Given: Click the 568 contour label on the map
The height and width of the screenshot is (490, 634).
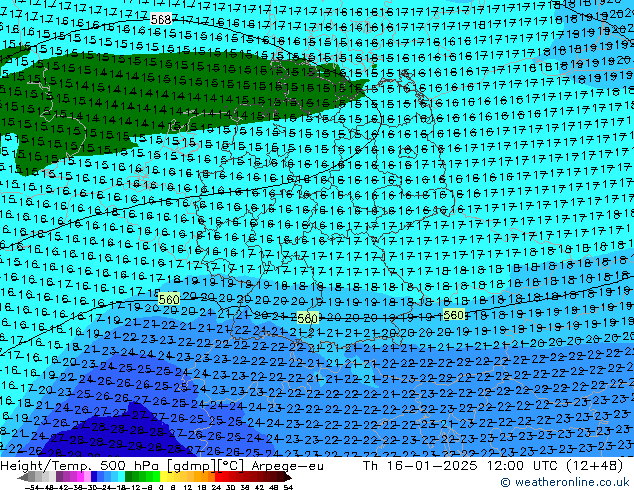Looking at the screenshot, I should tap(161, 19).
